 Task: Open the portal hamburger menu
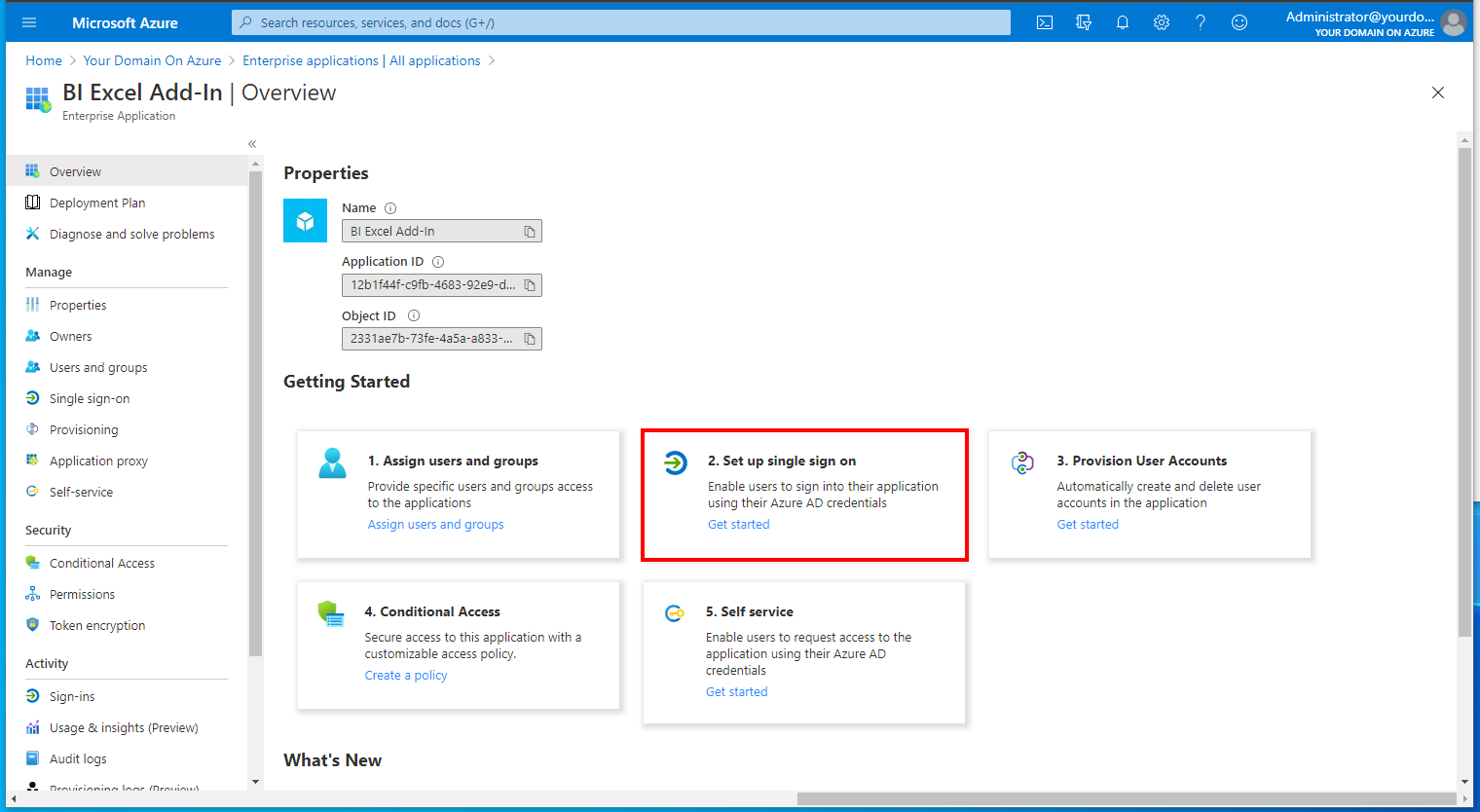click(x=28, y=22)
